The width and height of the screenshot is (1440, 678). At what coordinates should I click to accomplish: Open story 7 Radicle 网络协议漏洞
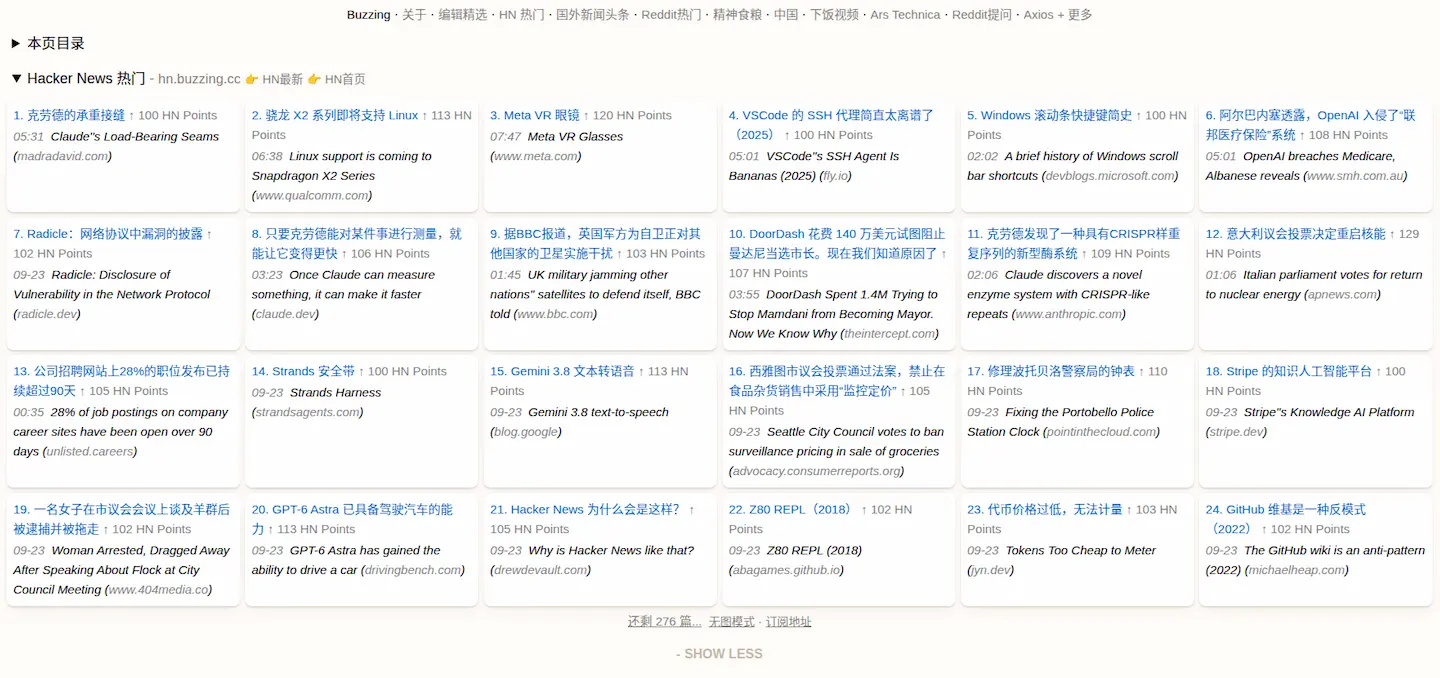108,234
